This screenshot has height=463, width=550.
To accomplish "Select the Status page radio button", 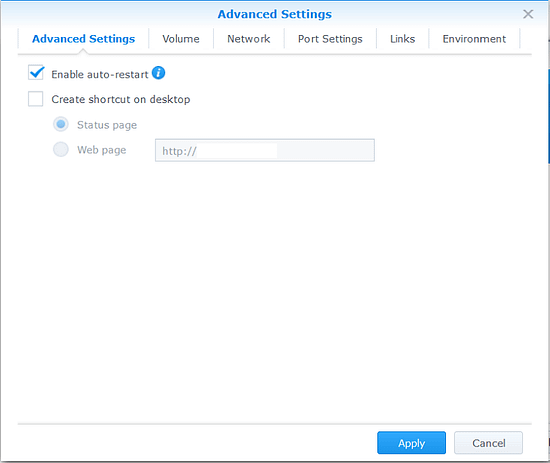I will [61, 124].
